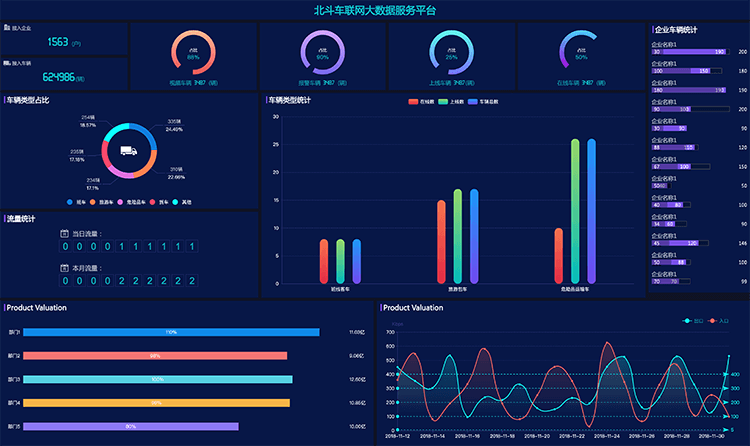Click the building icon beside 接入企业
The image size is (750, 446).
pos(7,28)
